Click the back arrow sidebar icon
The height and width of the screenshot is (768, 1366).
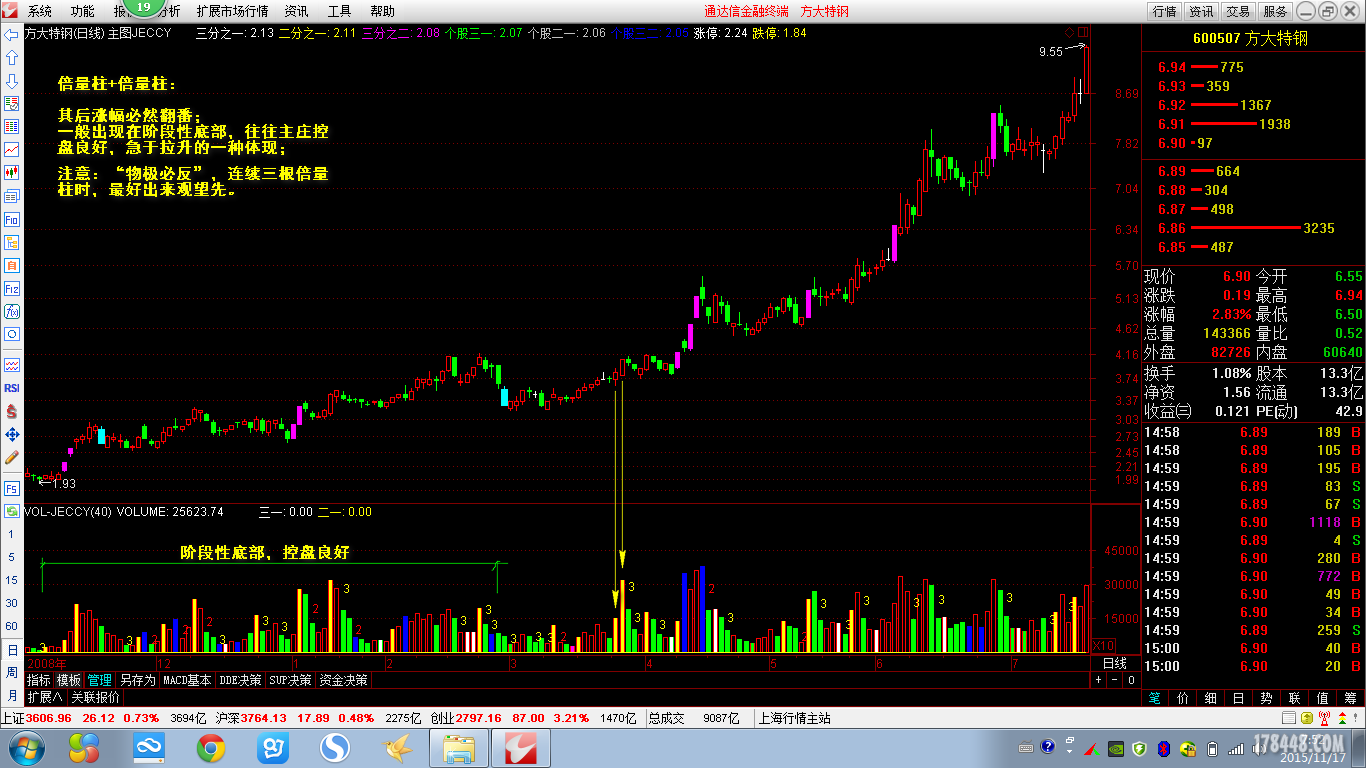(x=12, y=34)
